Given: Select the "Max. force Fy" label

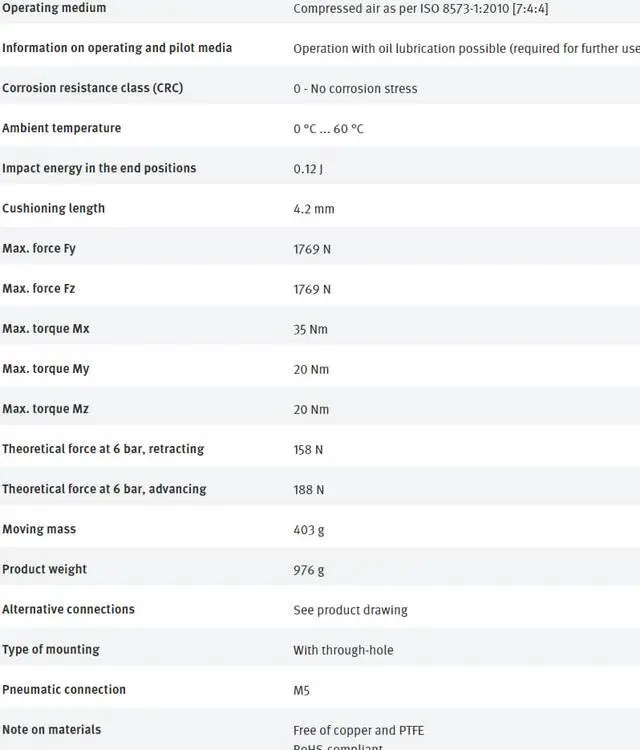Looking at the screenshot, I should pyautogui.click(x=39, y=248).
